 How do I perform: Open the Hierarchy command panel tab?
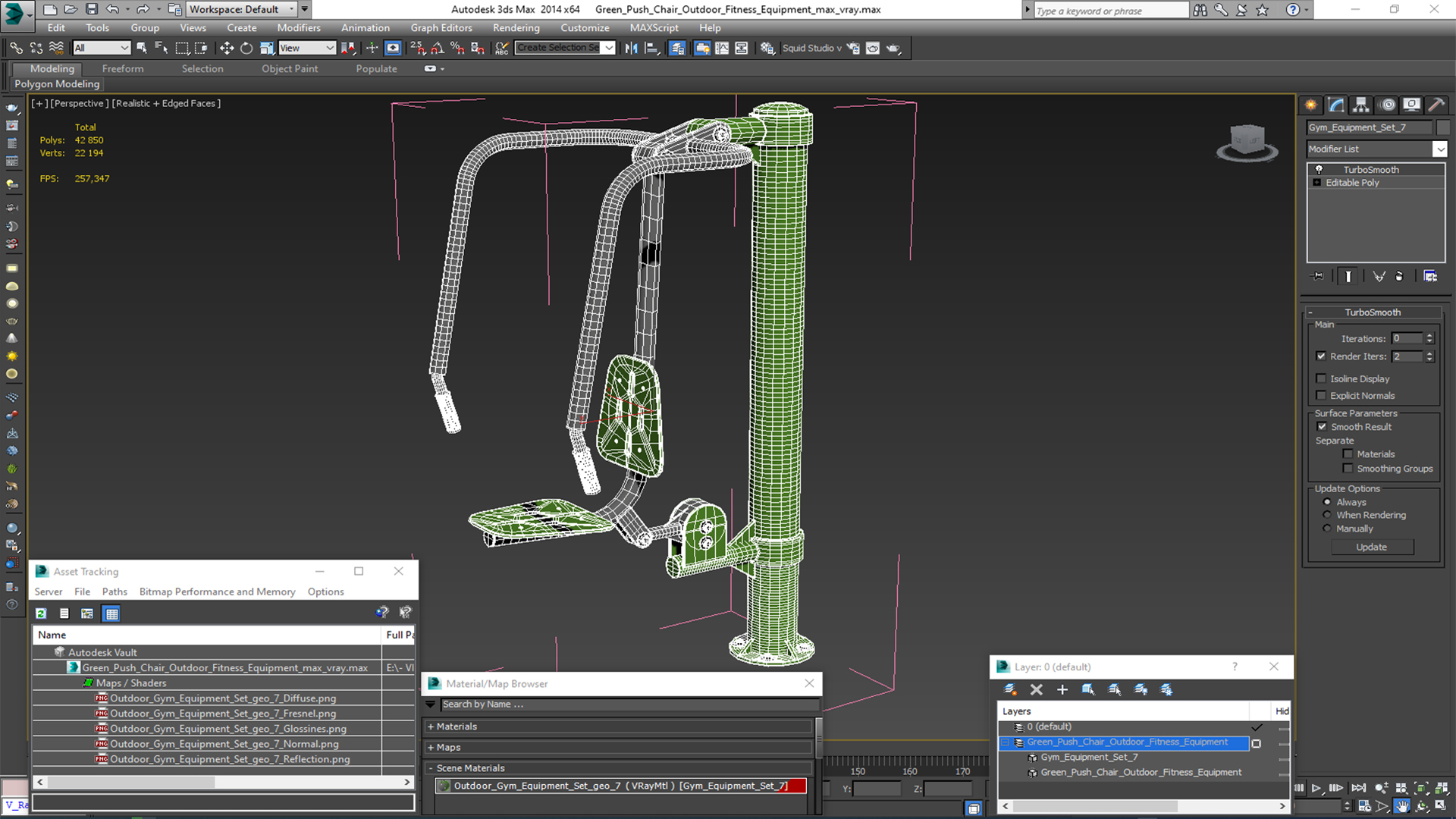click(1361, 105)
